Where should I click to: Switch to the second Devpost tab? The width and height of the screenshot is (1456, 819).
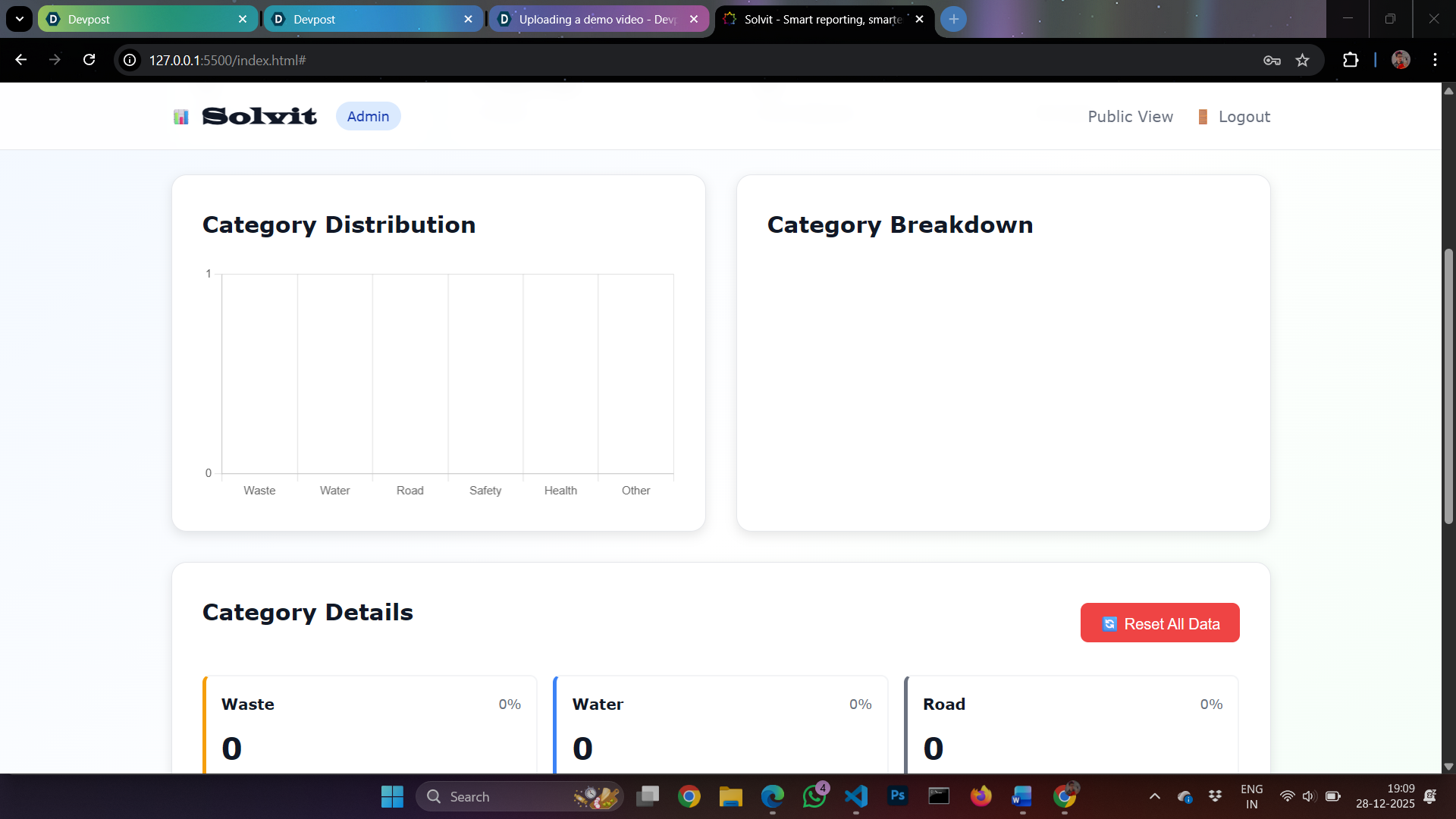(x=372, y=19)
